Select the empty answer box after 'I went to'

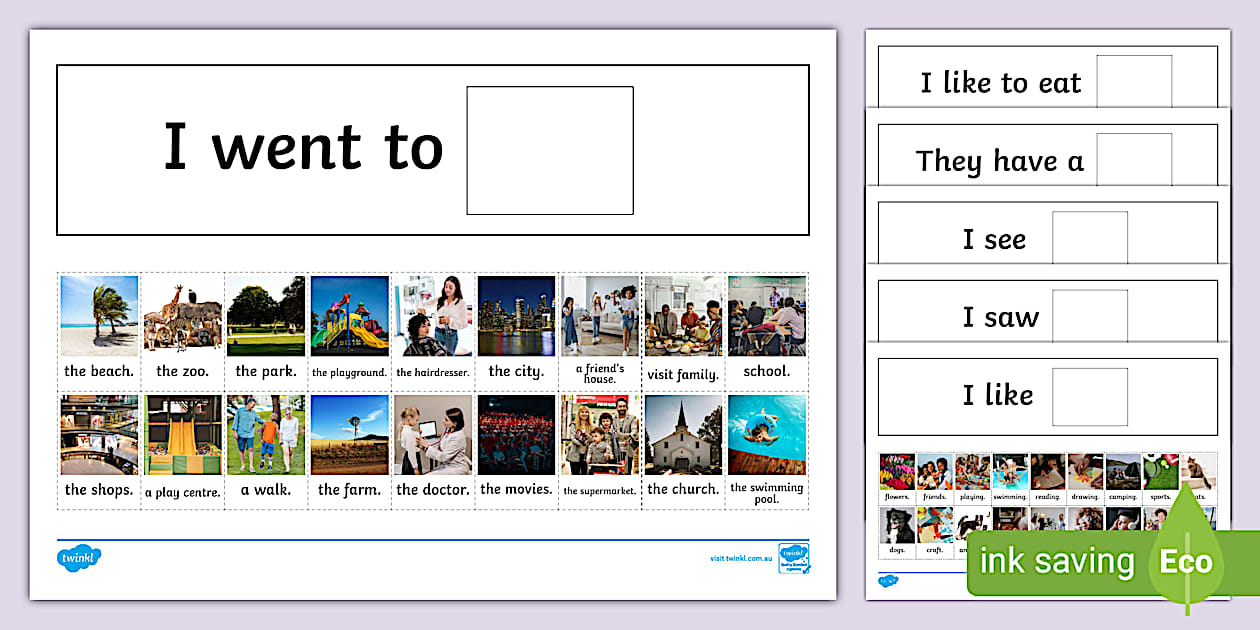click(x=550, y=150)
